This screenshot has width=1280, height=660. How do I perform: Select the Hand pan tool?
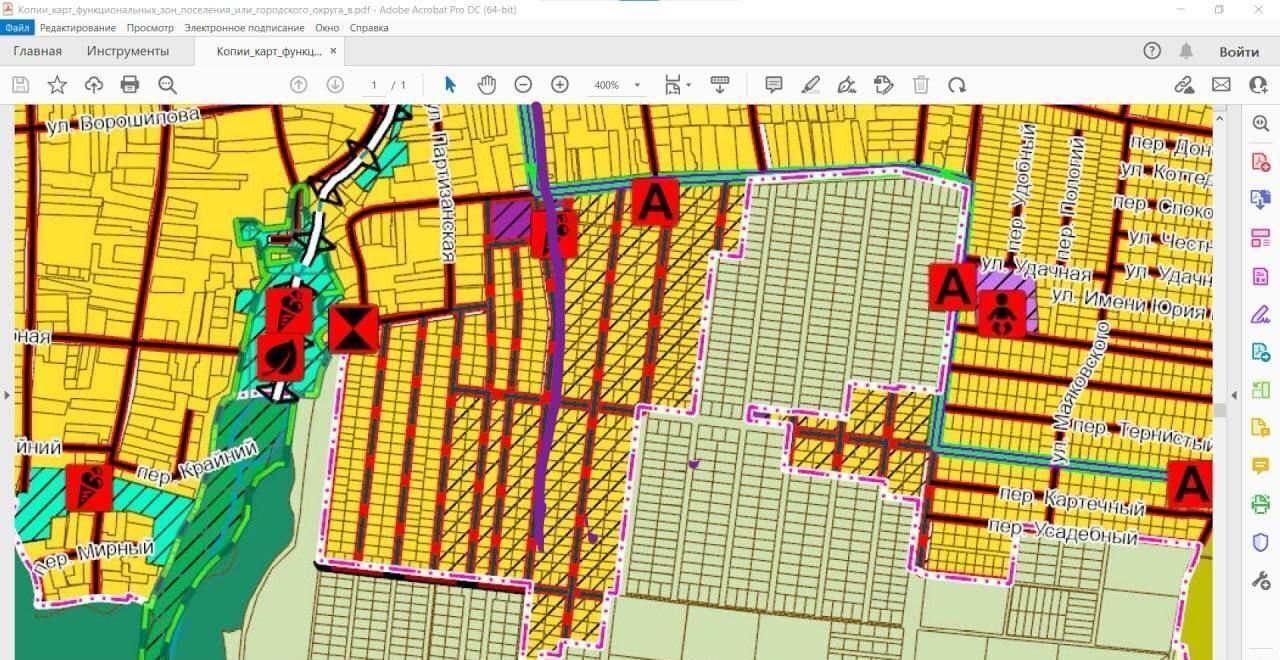(487, 85)
